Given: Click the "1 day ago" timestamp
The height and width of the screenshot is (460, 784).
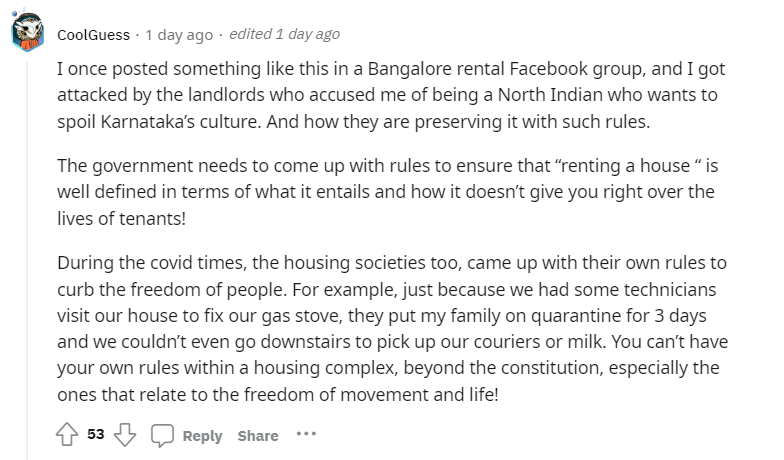Looking at the screenshot, I should pyautogui.click(x=179, y=35).
